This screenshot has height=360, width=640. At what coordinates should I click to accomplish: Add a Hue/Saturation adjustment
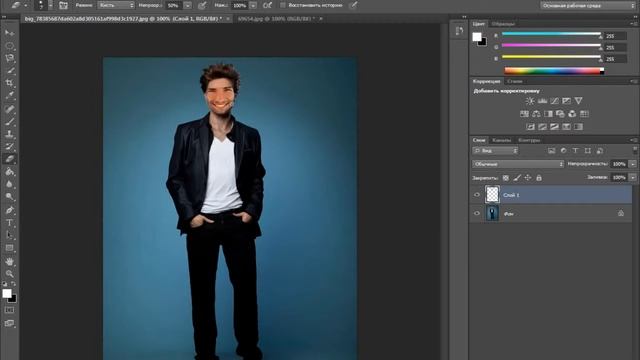(524, 114)
